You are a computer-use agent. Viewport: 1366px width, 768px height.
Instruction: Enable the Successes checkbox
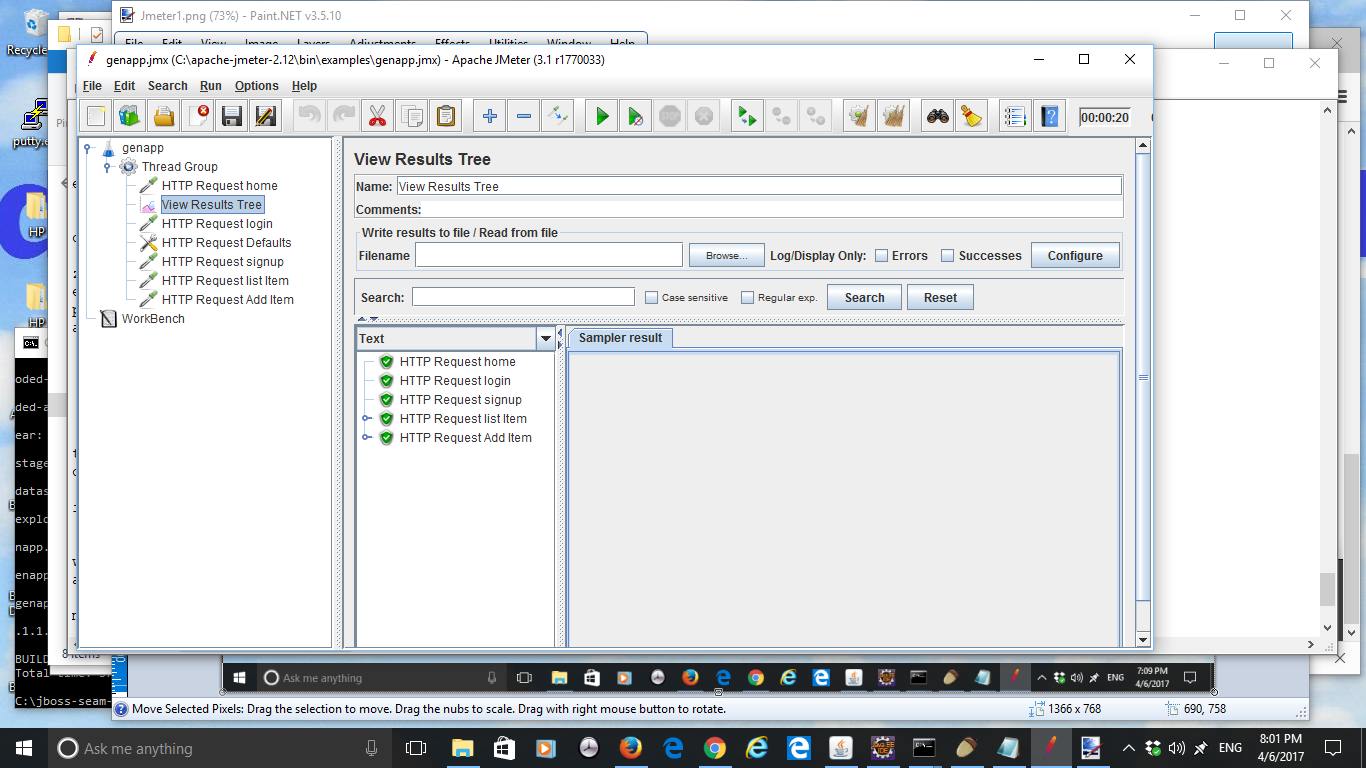pos(948,256)
